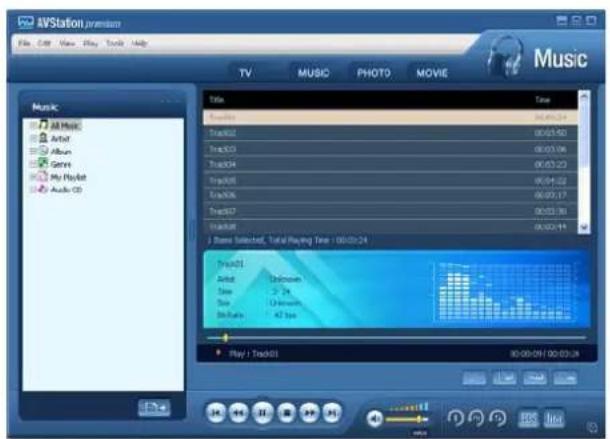Stop the music playback
Viewport: 610px width, 439px height.
click(x=287, y=412)
